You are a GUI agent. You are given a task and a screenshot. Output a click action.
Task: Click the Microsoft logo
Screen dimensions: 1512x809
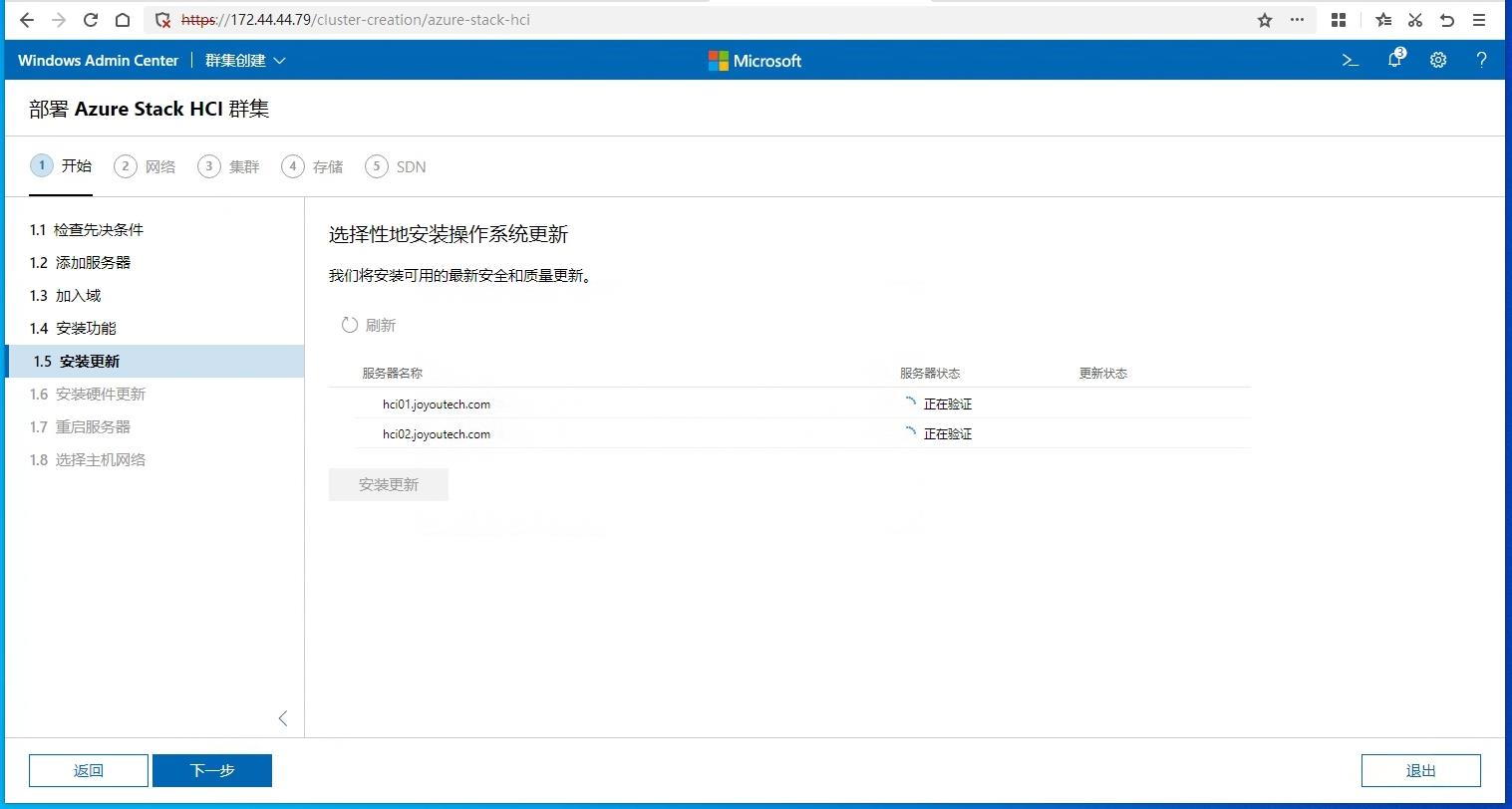coord(755,61)
